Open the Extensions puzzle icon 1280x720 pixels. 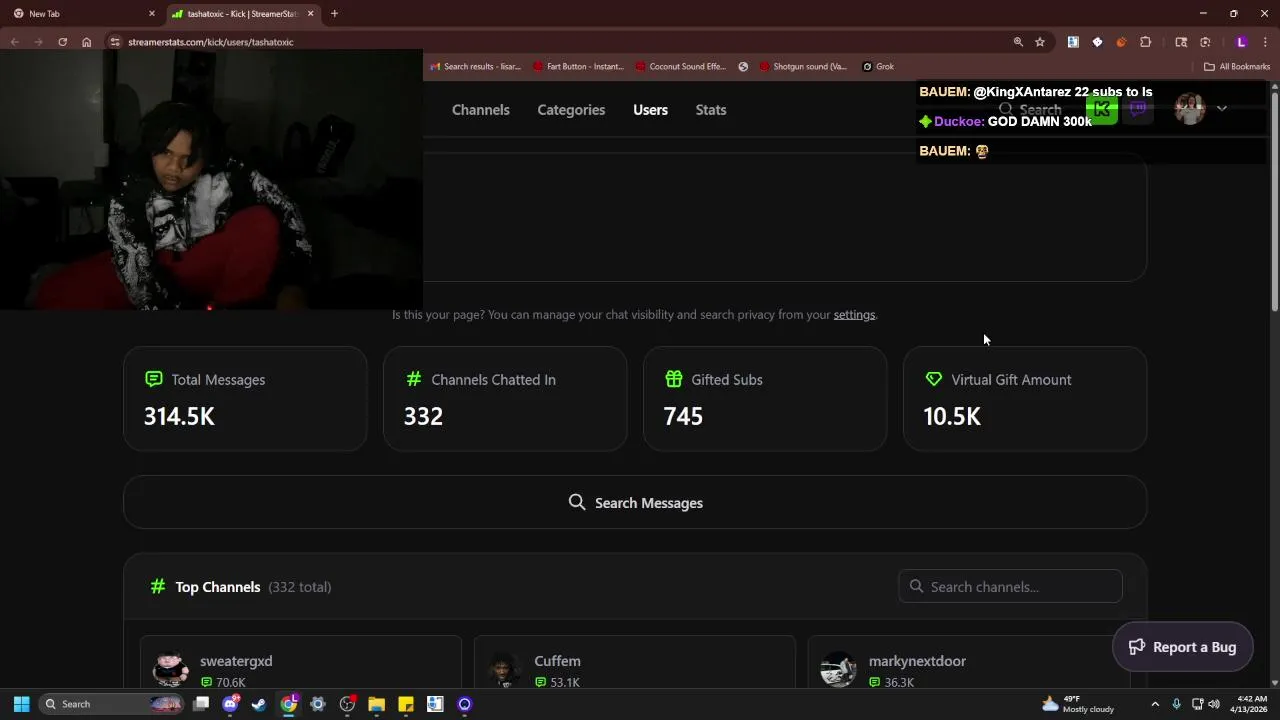[x=1146, y=42]
